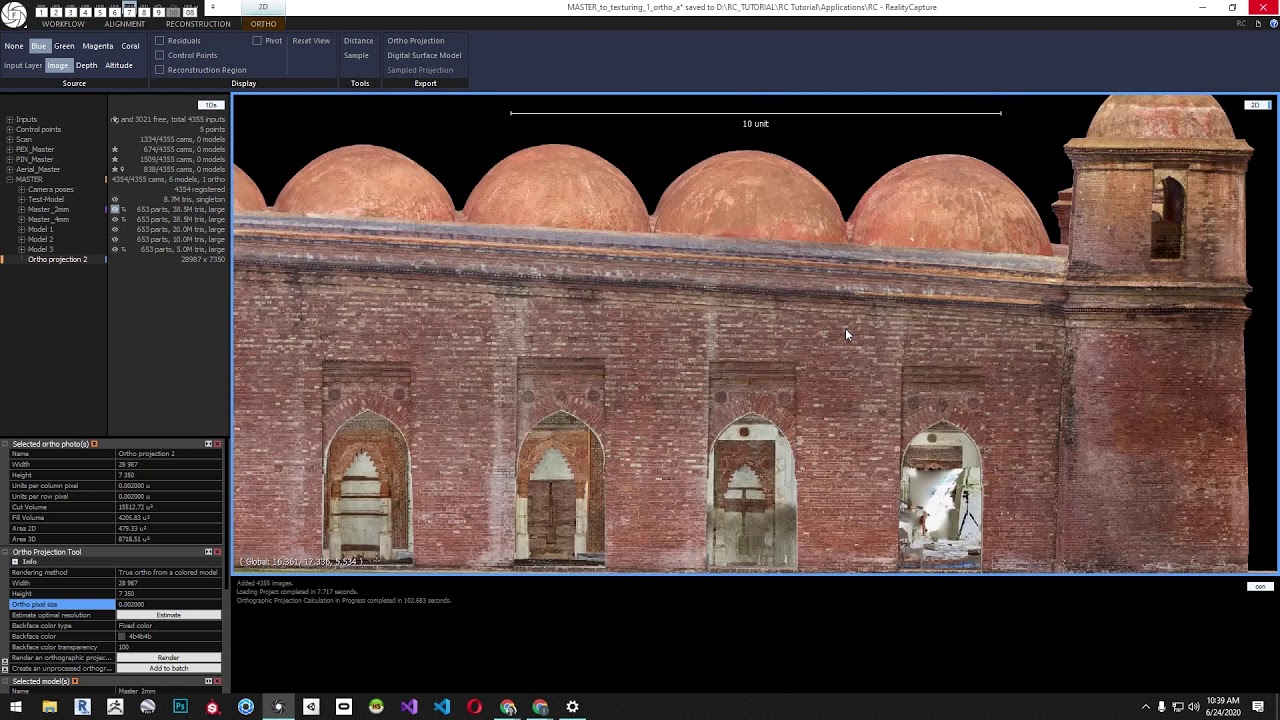Toggle visibility eye for Model 3
This screenshot has width=1280, height=720.
(x=114, y=249)
